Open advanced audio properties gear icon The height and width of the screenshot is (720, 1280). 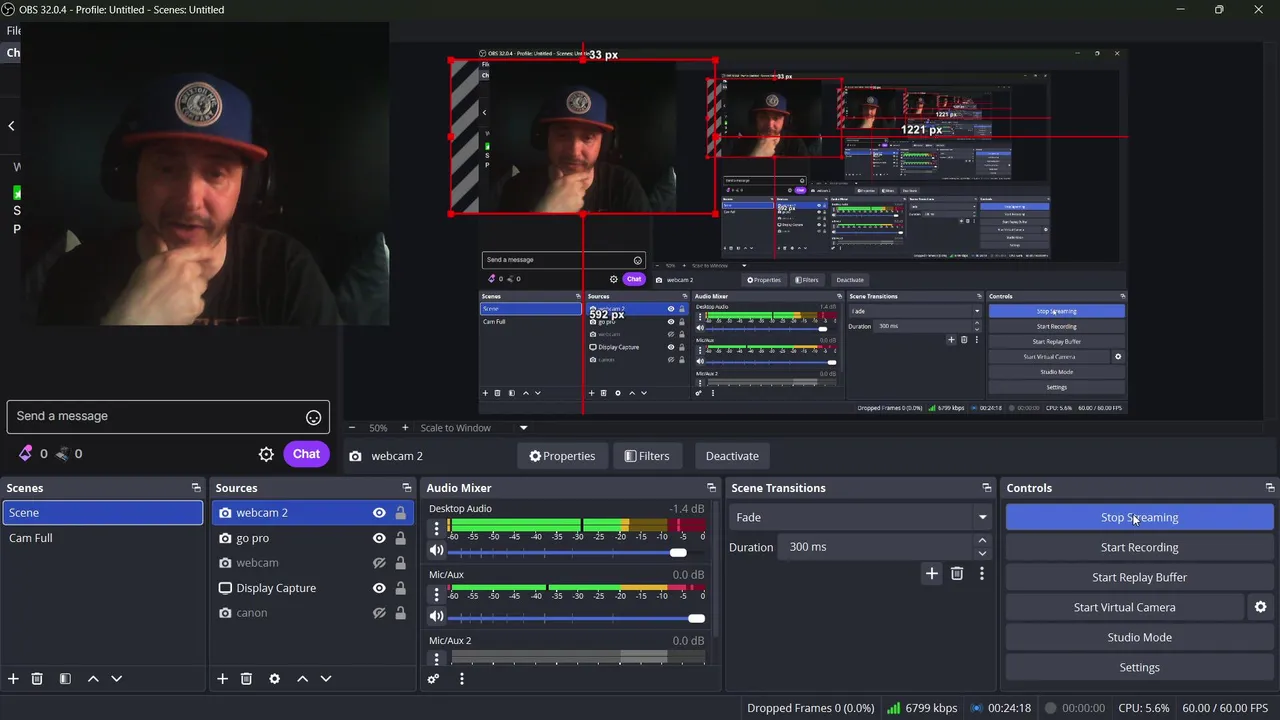coord(433,679)
